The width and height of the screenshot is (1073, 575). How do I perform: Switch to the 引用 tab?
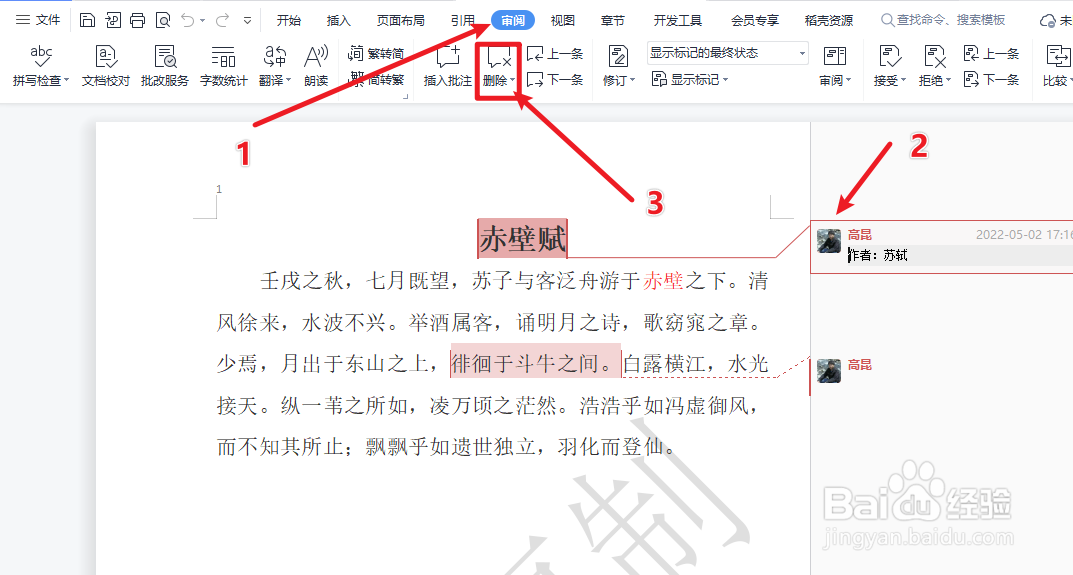click(463, 21)
